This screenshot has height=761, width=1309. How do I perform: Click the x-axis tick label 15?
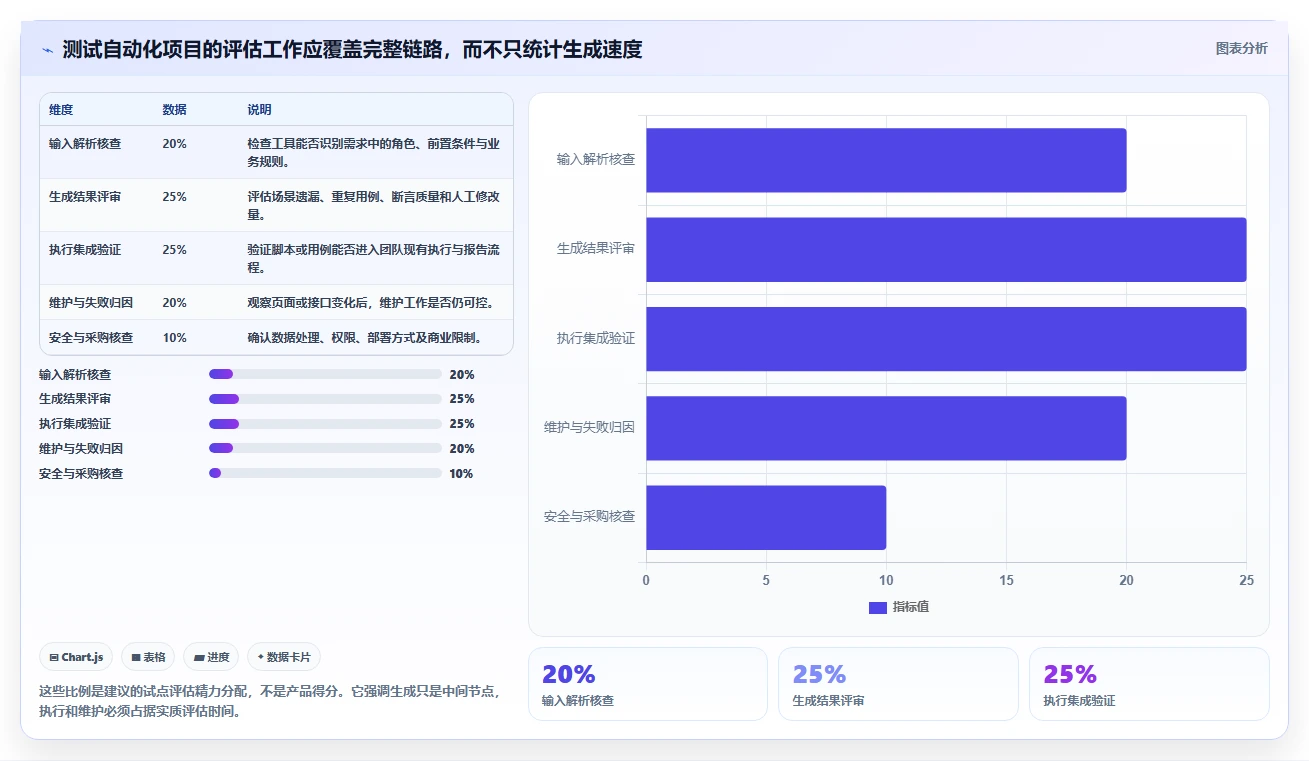(1006, 581)
